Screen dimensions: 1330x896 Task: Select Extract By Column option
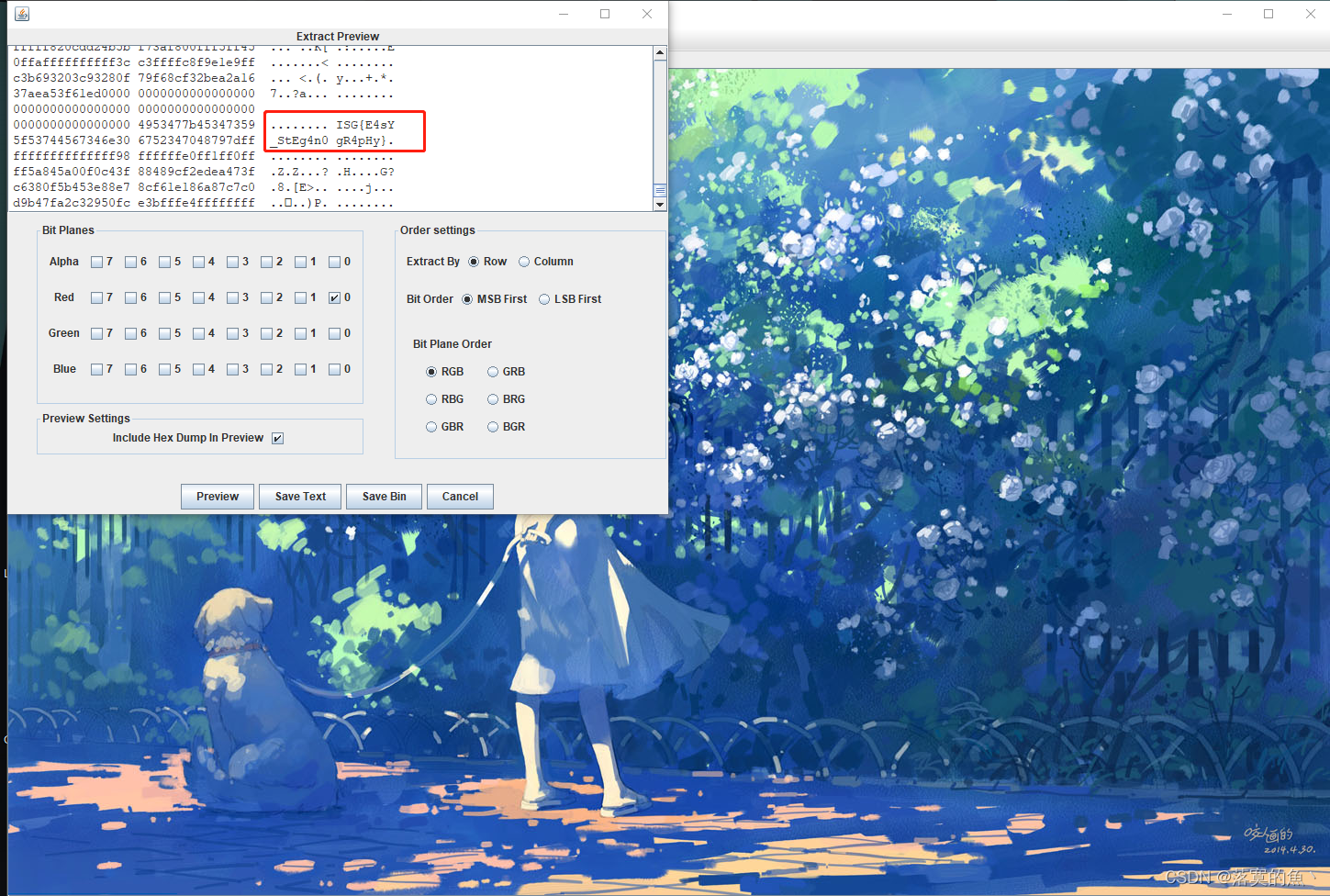click(x=524, y=262)
